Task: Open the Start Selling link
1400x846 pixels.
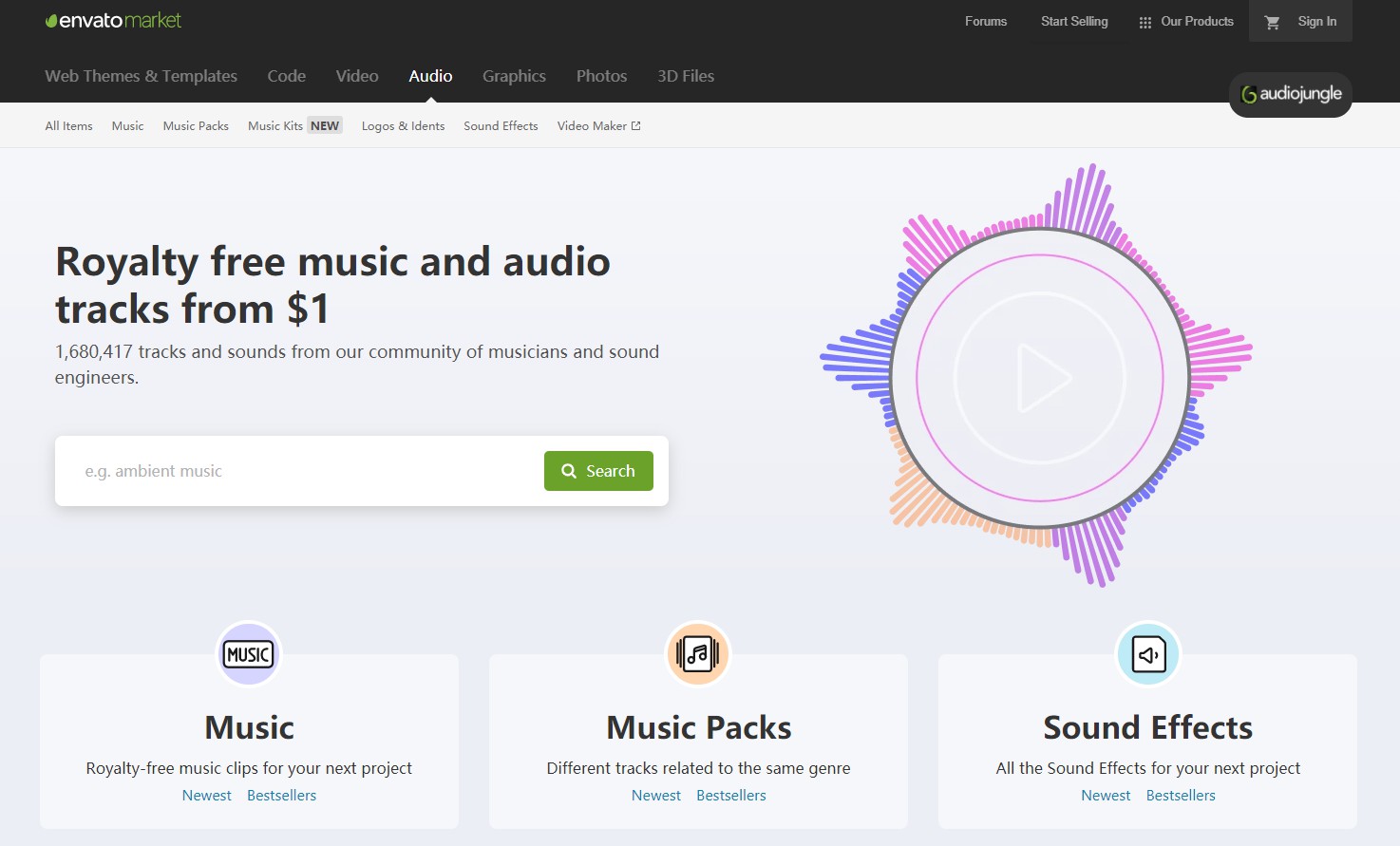Action: [x=1074, y=22]
